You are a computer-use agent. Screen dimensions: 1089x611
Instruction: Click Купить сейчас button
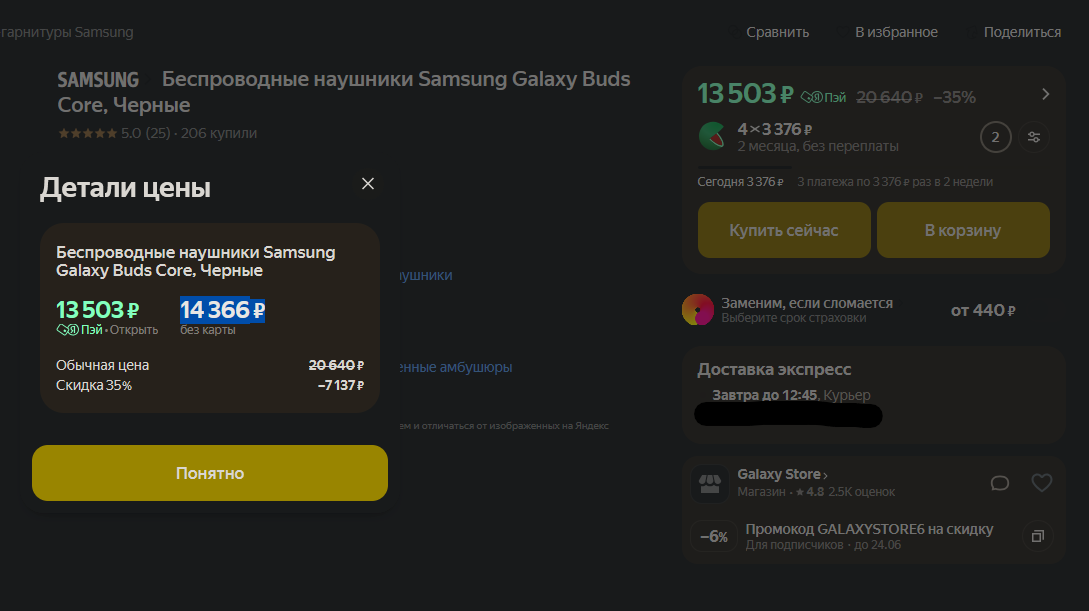coord(783,230)
